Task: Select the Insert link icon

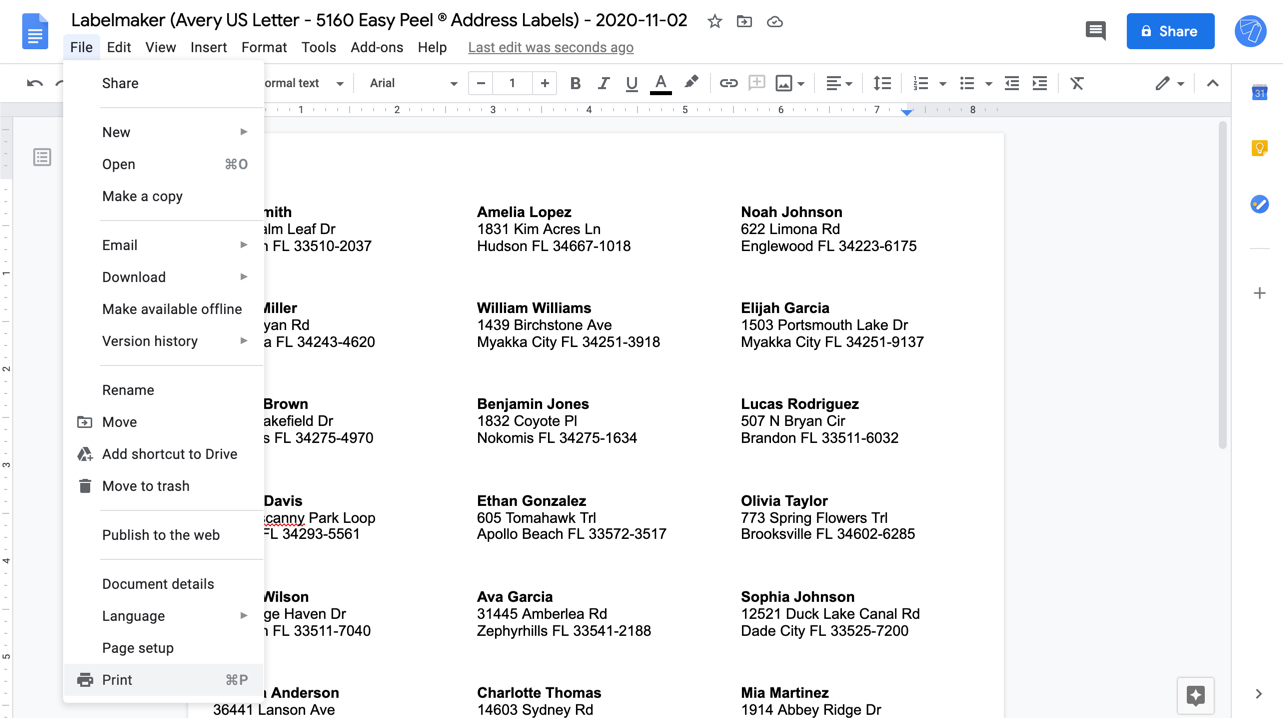Action: (x=728, y=83)
